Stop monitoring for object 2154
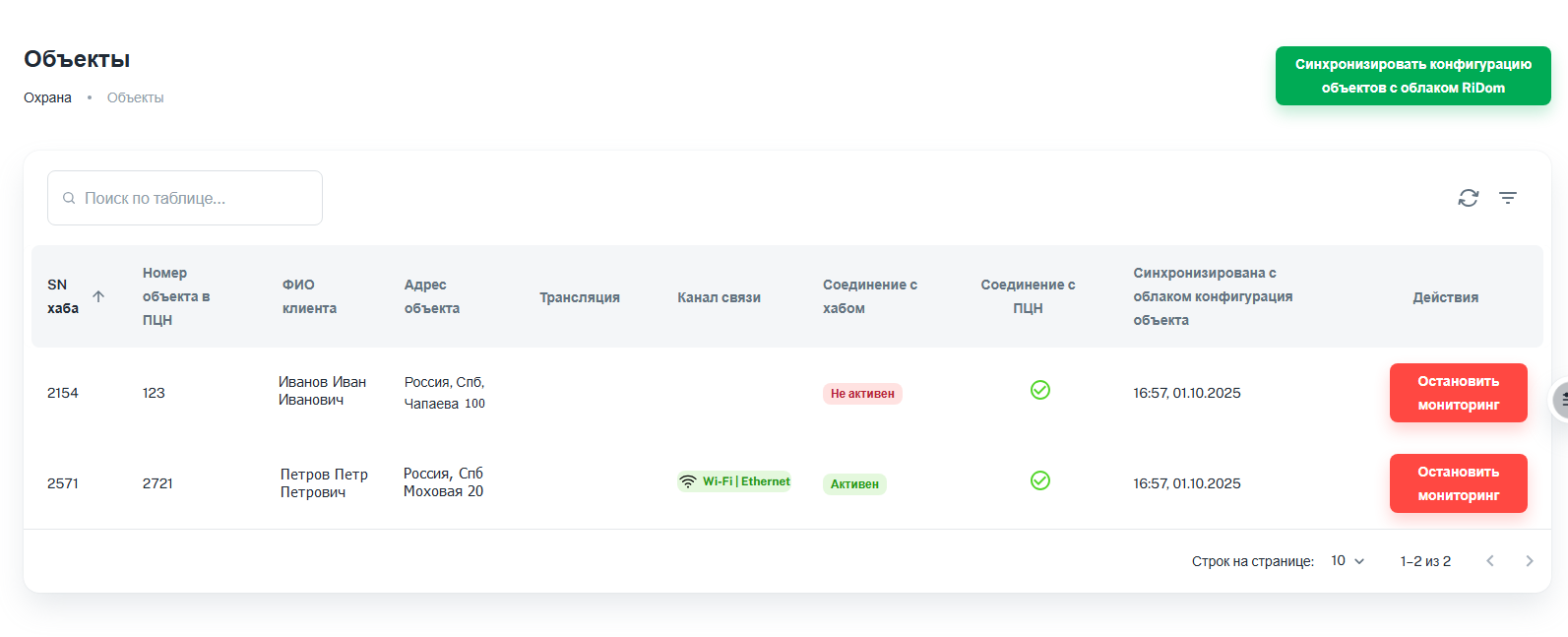Screen dimensions: 1568x637 tap(1458, 393)
